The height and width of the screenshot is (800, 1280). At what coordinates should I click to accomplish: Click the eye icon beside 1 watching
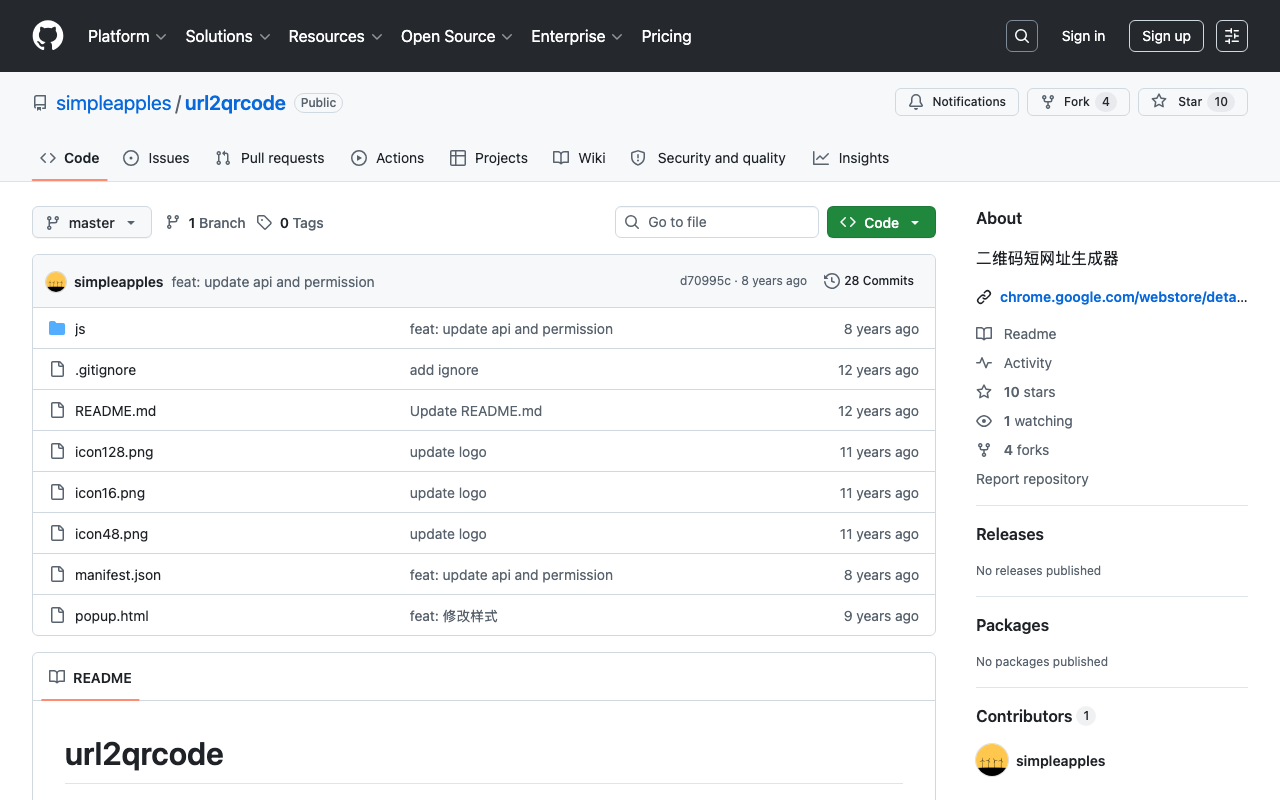click(x=984, y=421)
